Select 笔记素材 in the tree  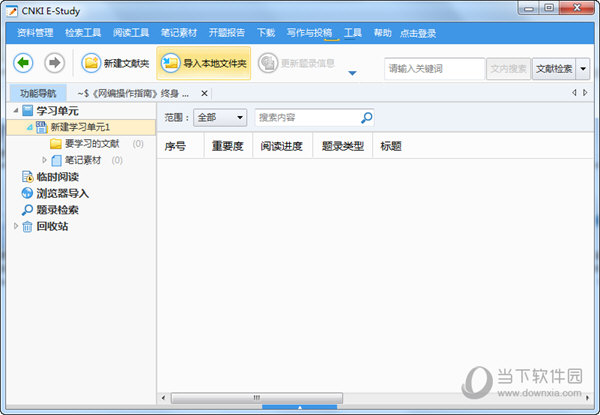tap(83, 160)
